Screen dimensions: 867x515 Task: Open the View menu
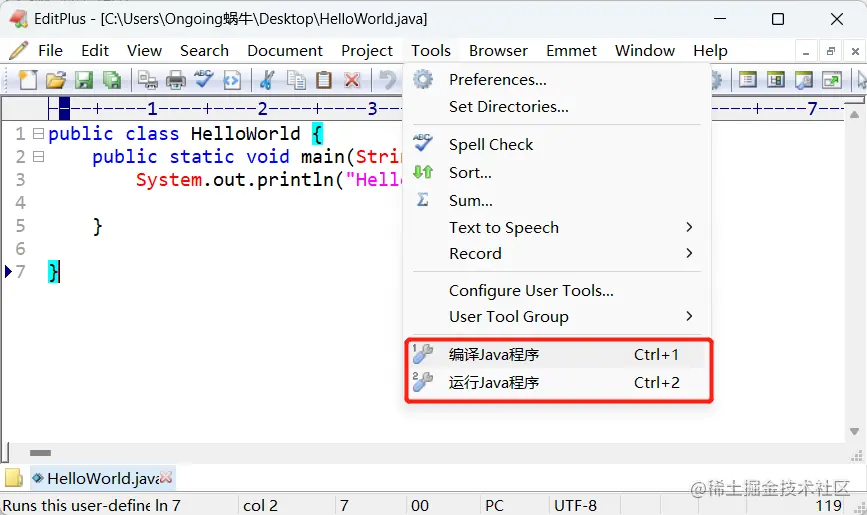[144, 51]
